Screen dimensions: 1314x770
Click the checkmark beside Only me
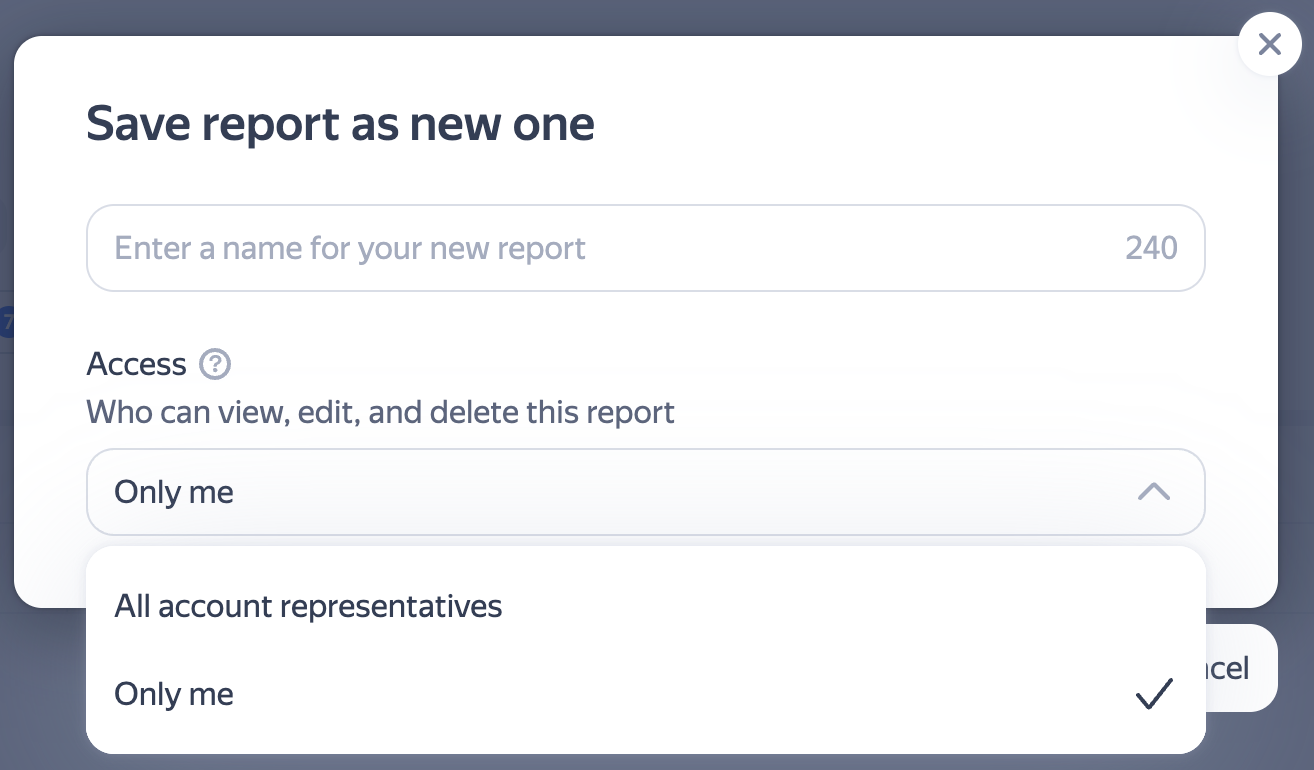click(x=1154, y=694)
